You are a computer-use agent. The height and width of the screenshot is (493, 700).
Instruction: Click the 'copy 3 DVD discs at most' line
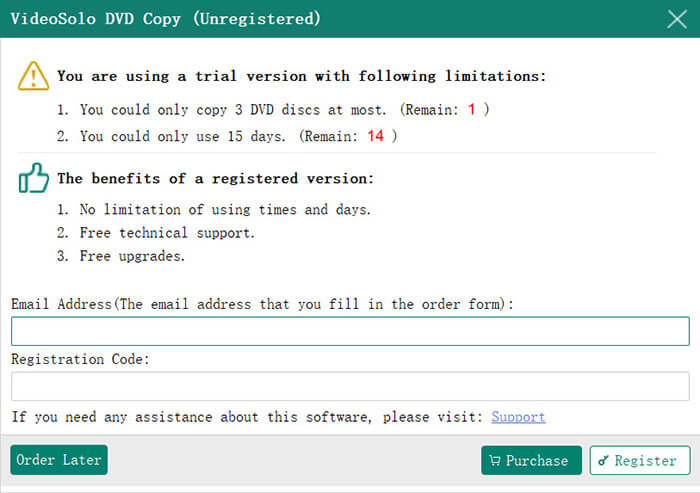(273, 109)
